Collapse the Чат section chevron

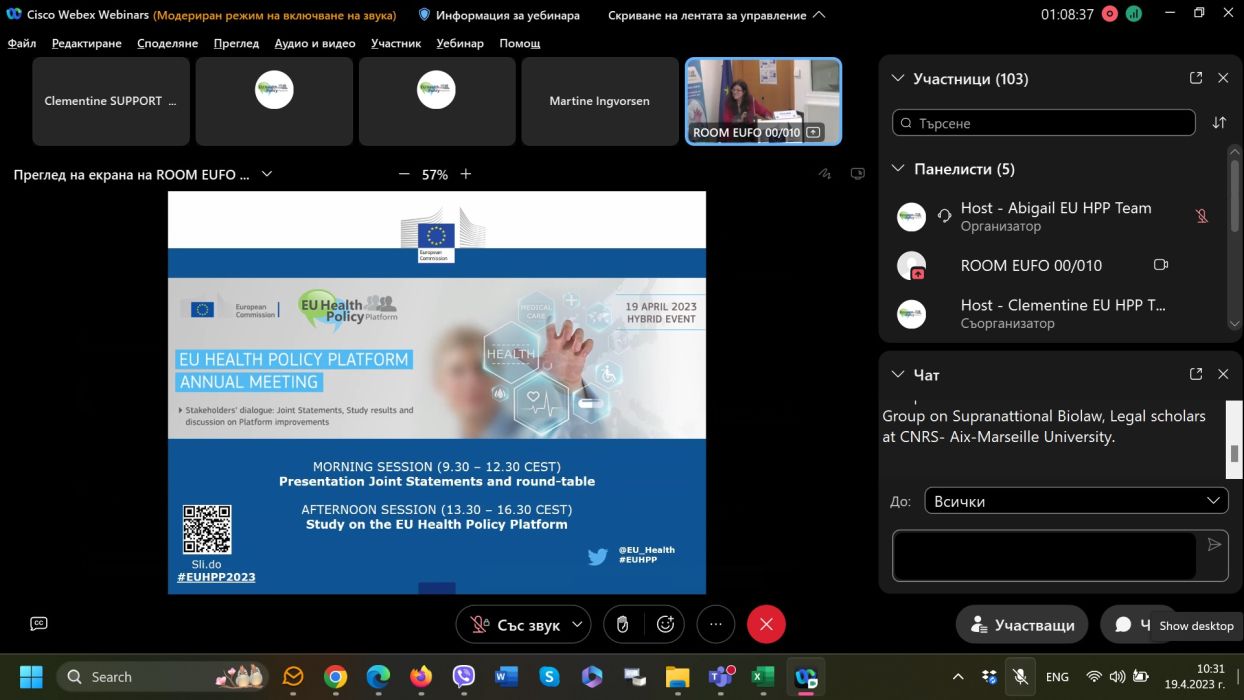(x=897, y=374)
